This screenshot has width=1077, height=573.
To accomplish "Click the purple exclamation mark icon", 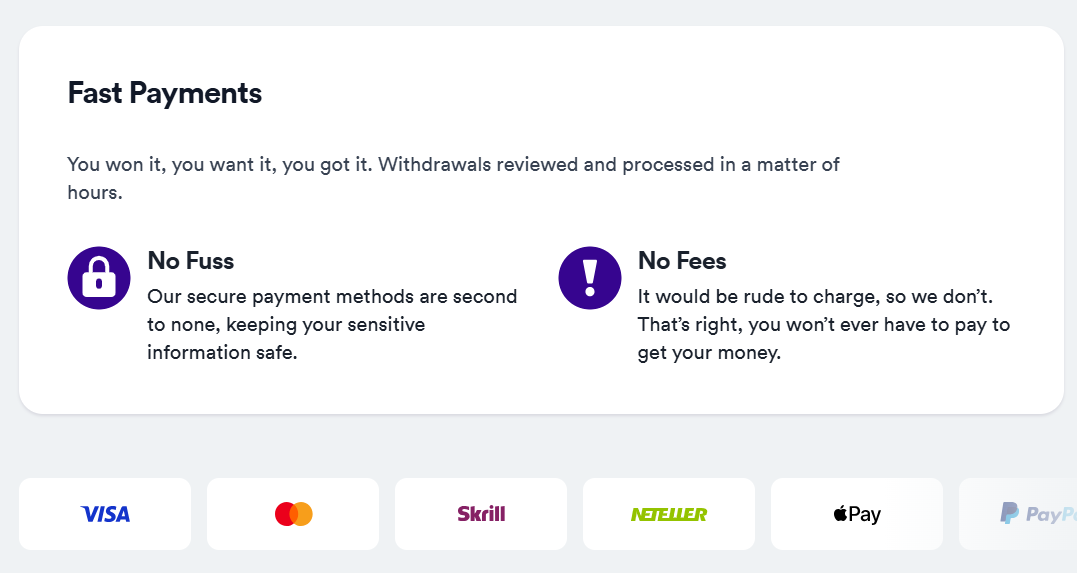I will 590,278.
